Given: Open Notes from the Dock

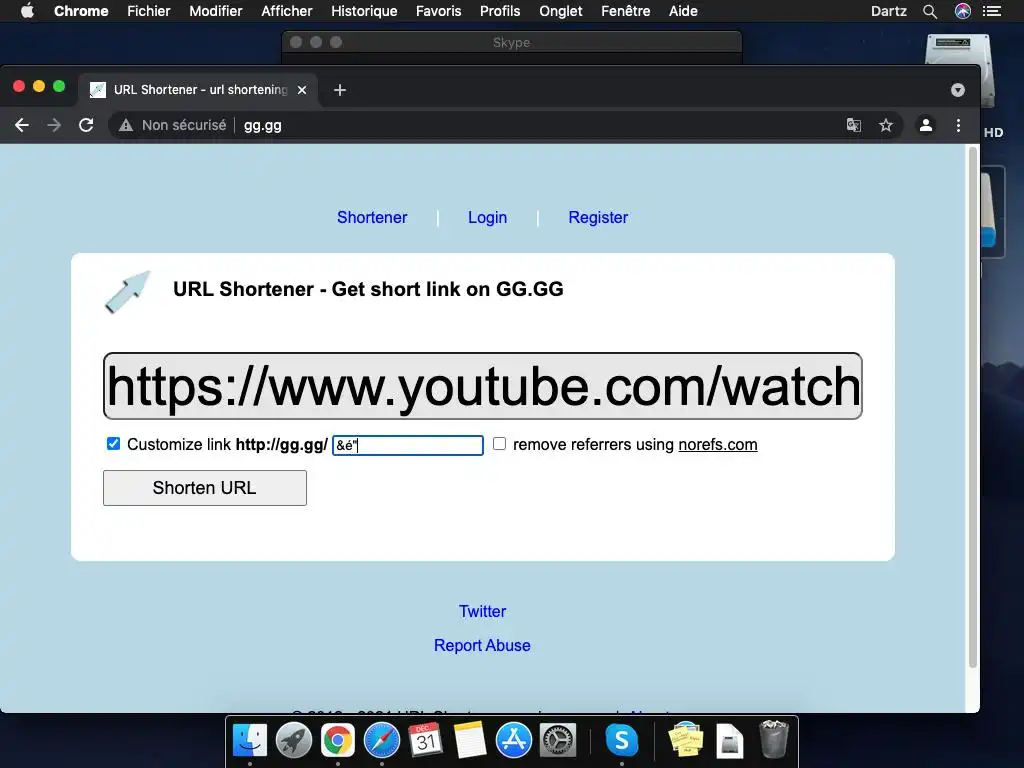Looking at the screenshot, I should point(470,740).
